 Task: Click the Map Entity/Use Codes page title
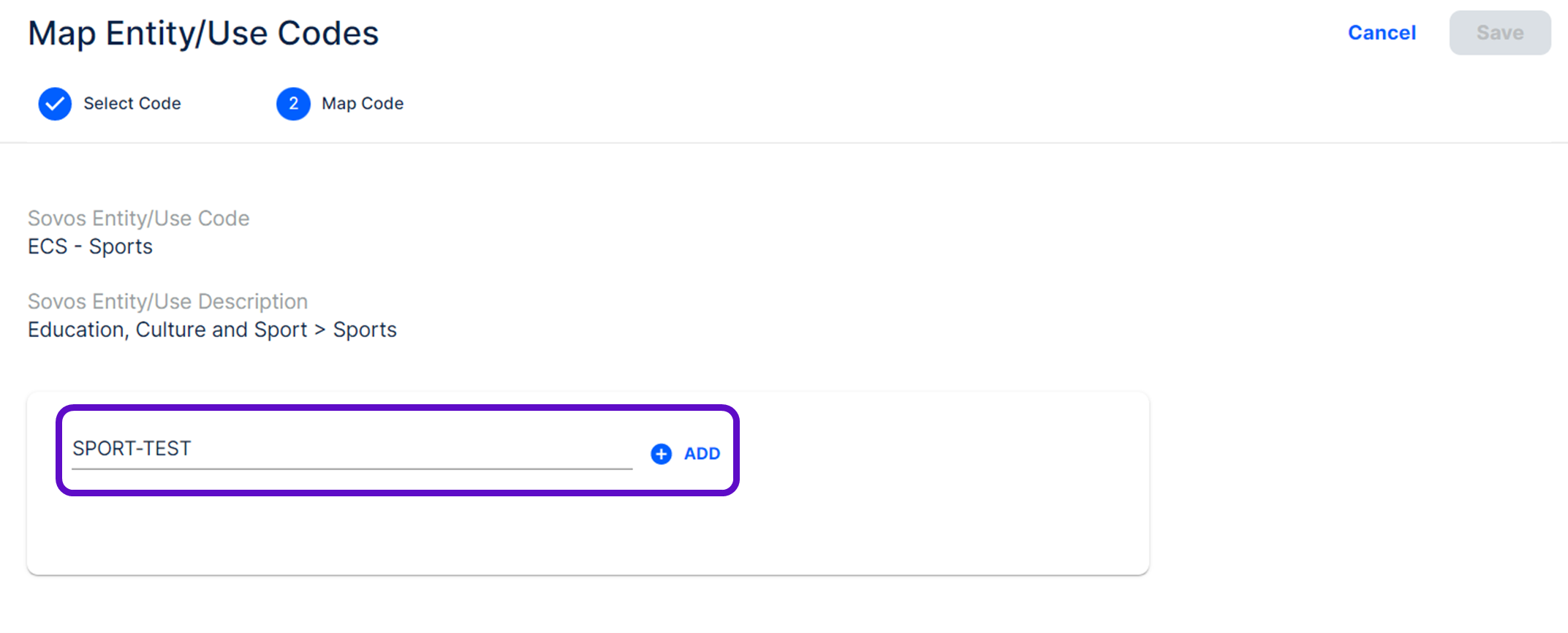tap(203, 34)
